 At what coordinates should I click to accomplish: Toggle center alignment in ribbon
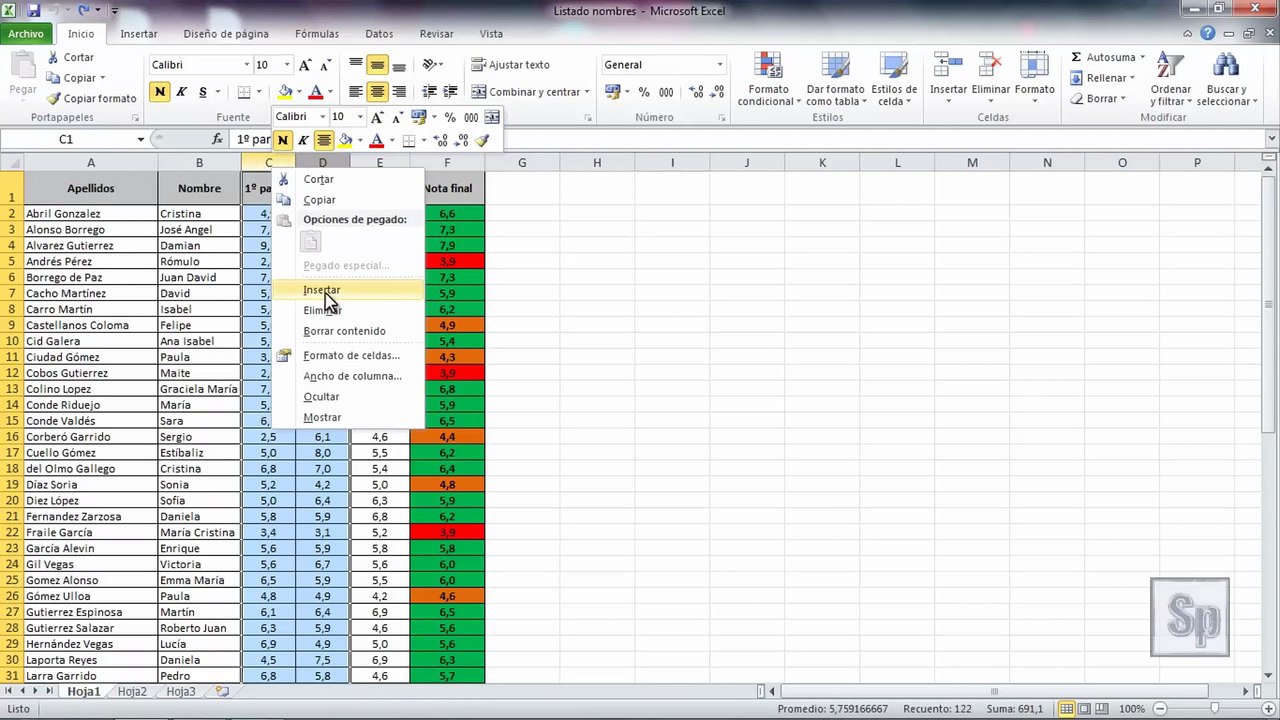click(377, 92)
